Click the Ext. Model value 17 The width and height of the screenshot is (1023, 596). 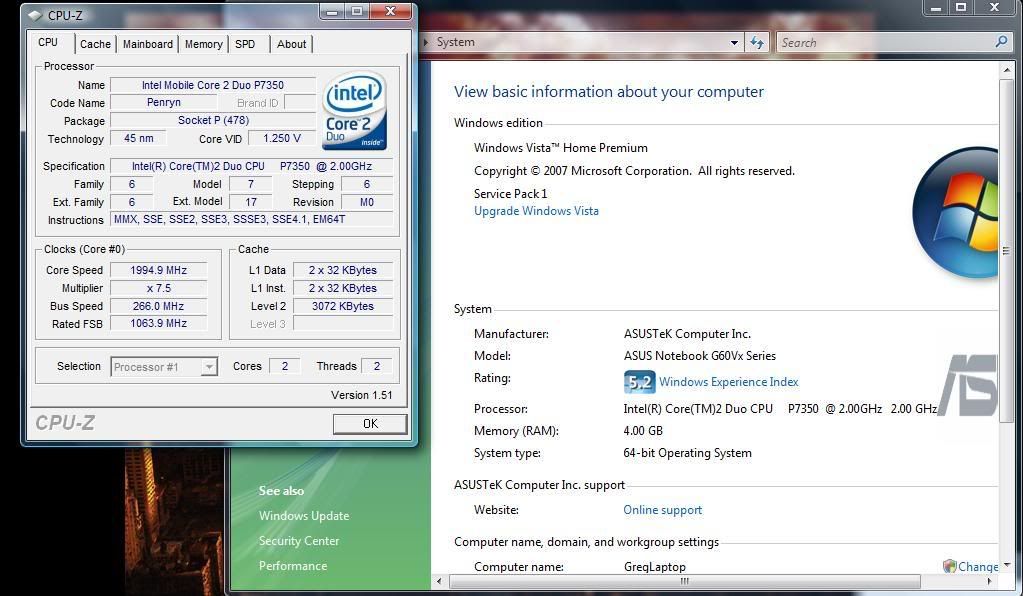click(x=251, y=202)
